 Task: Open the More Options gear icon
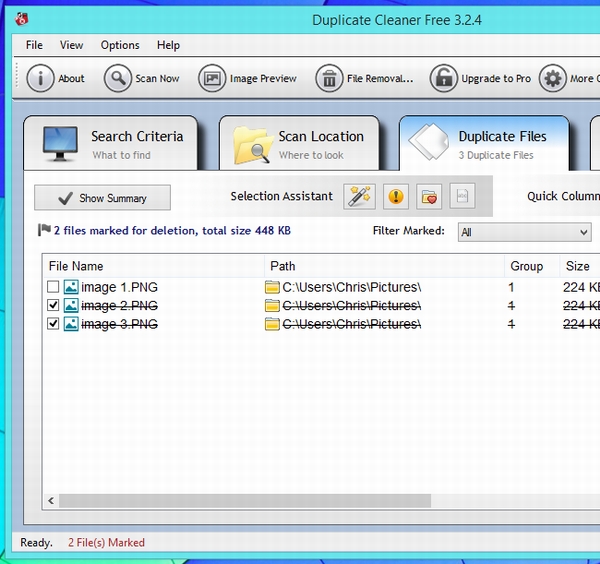tap(553, 78)
